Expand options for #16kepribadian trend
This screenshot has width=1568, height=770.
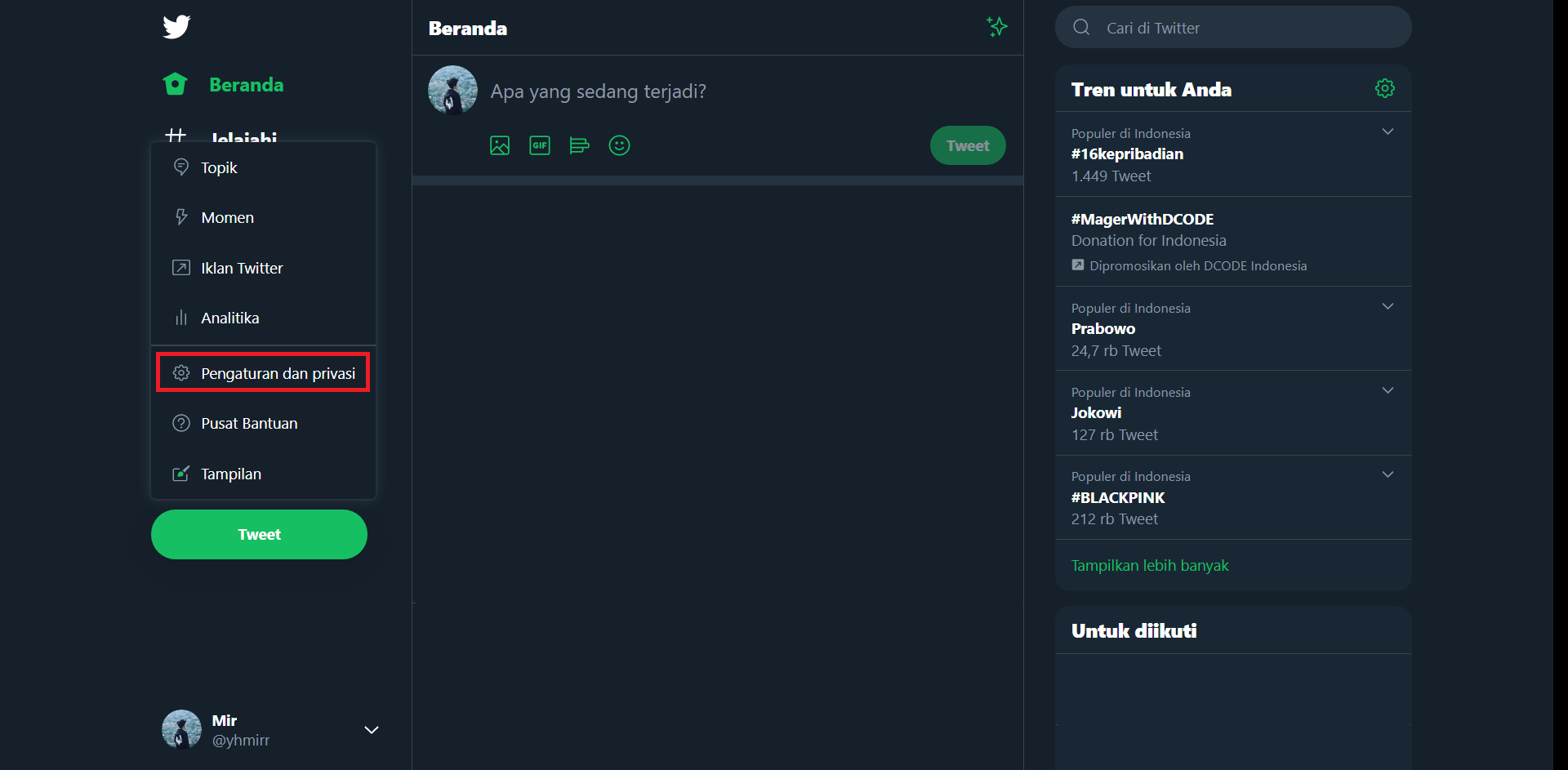tap(1388, 131)
